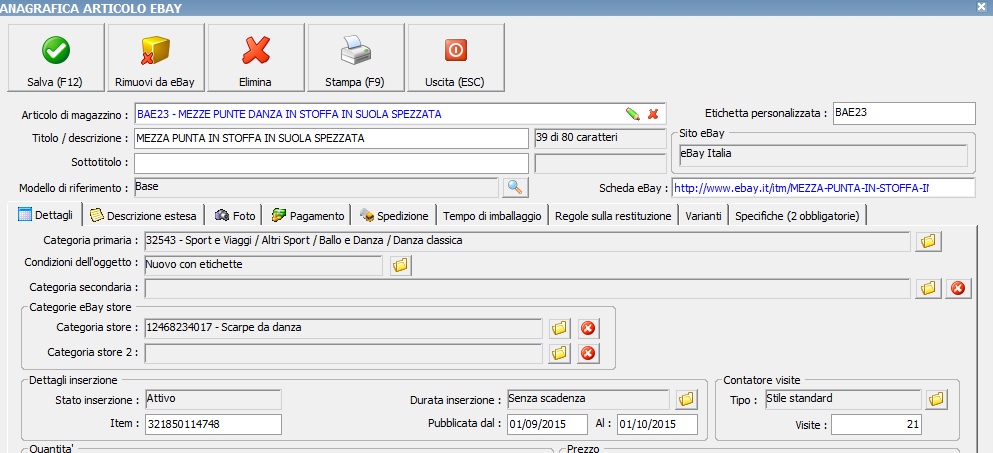Click 'Senza scadenza' duration field
993x453 pixels.
pos(588,400)
